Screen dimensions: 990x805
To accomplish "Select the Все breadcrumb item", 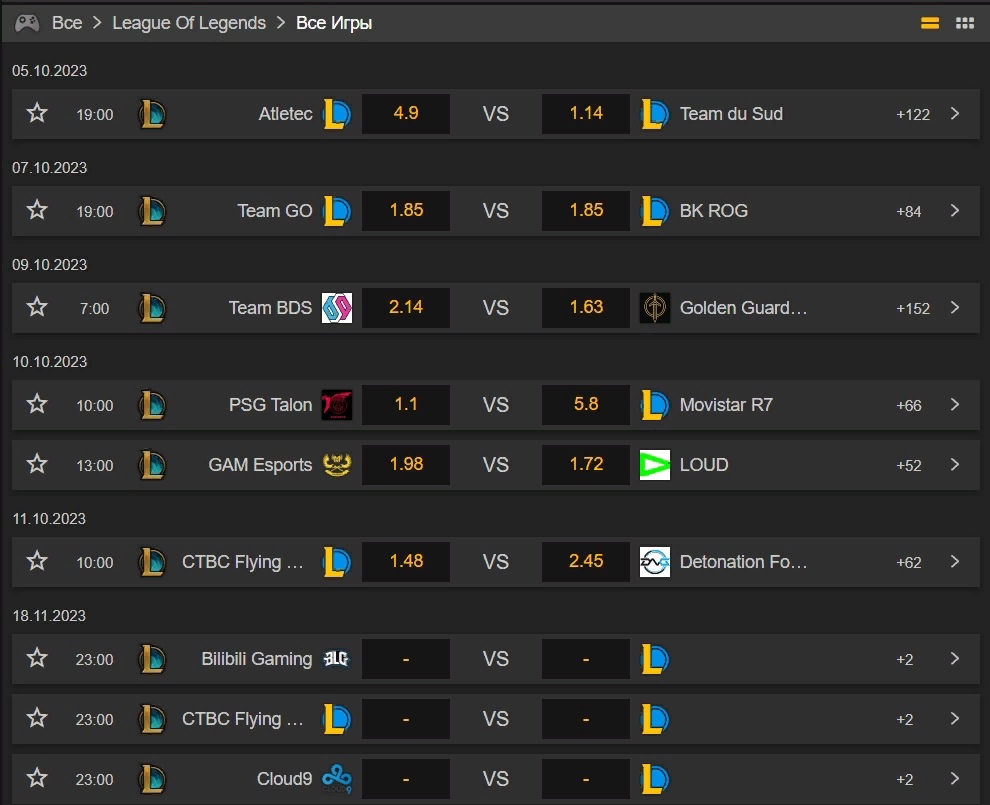I will 67,22.
